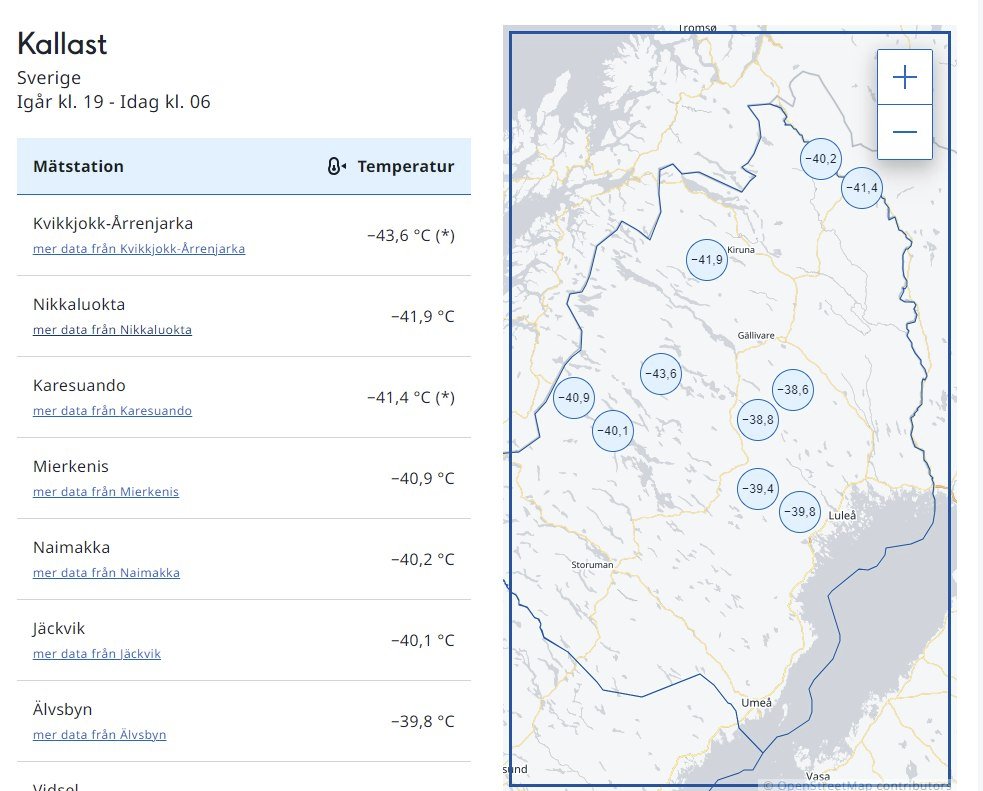Select the −38,6 map marker

(793, 390)
